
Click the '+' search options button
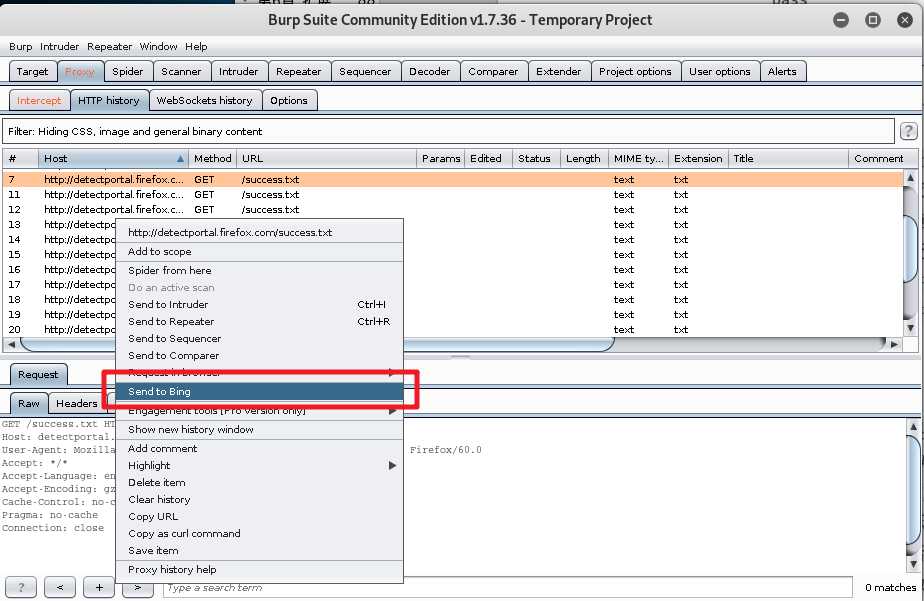point(98,587)
